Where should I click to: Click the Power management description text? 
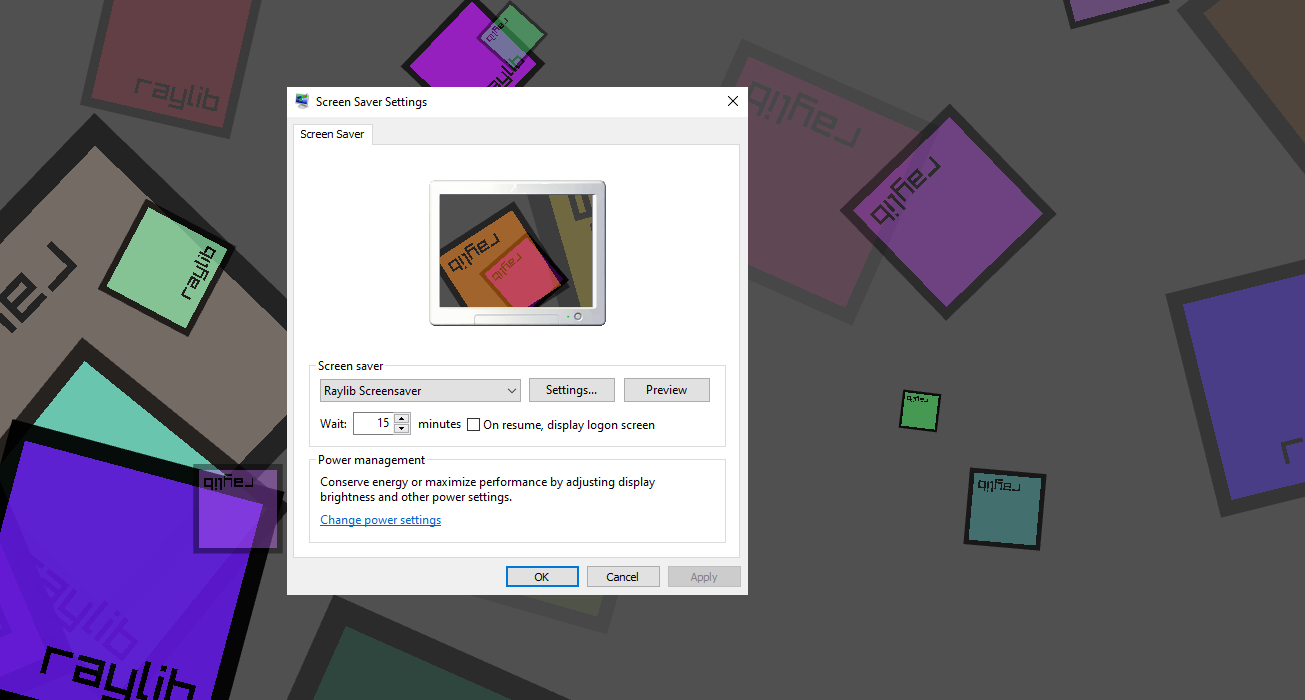tap(487, 489)
